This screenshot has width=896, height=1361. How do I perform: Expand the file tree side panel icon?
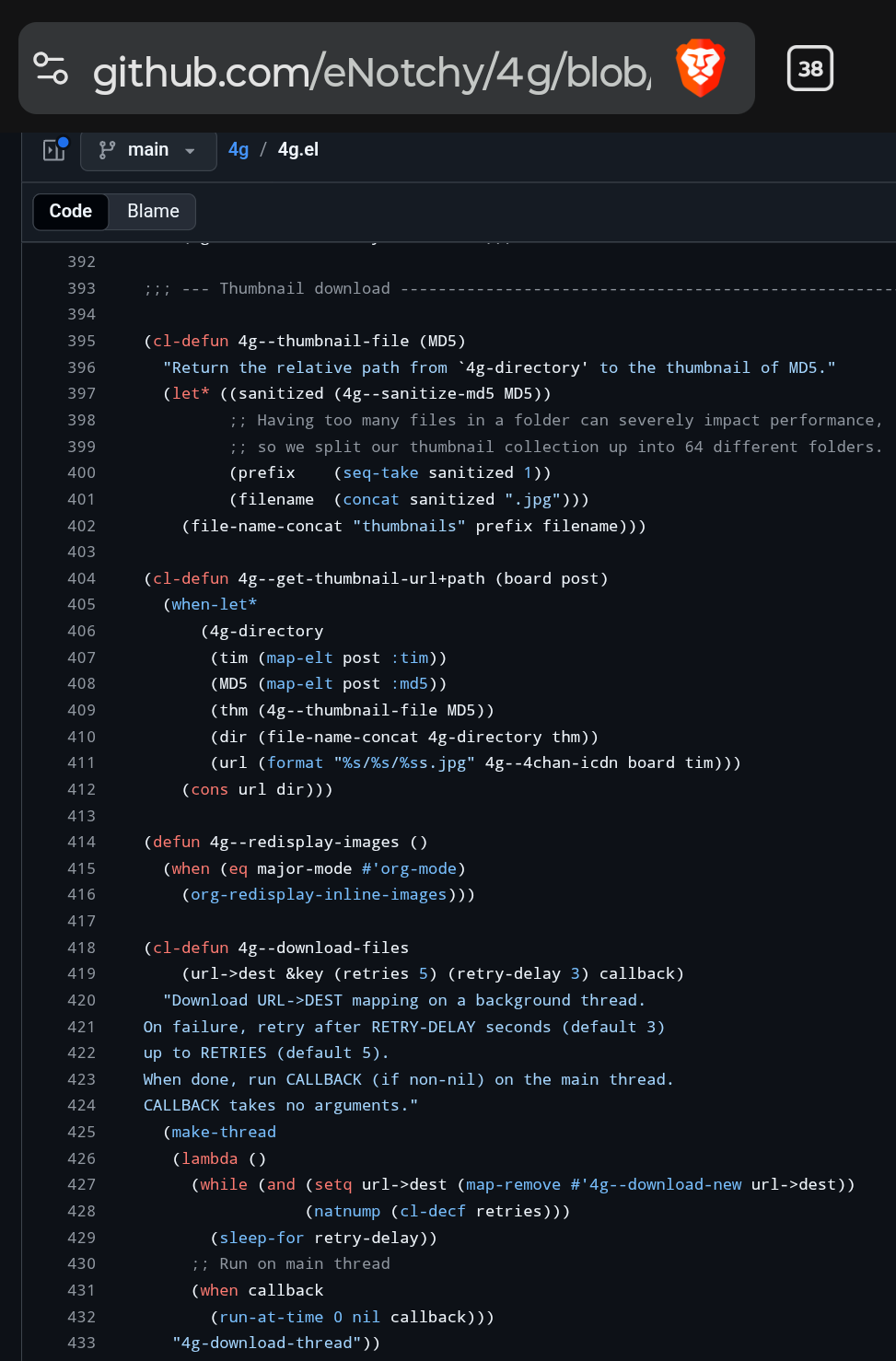[x=55, y=149]
